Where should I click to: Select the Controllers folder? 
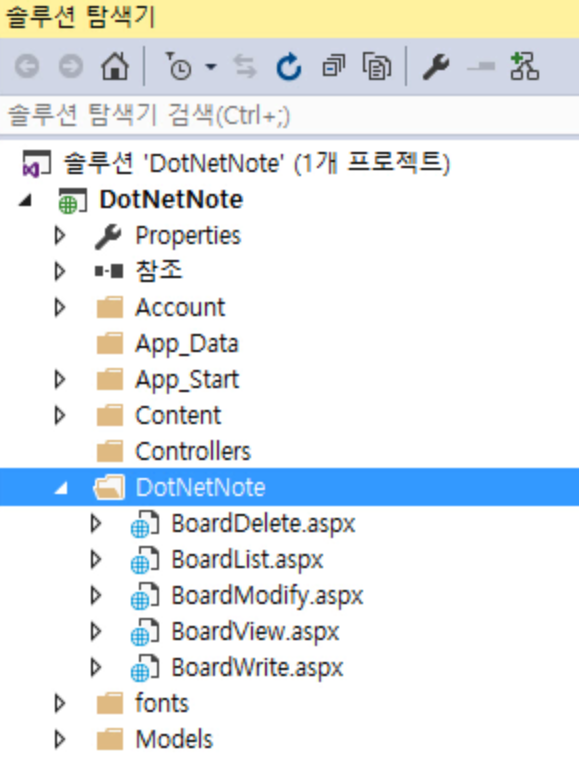[x=193, y=452]
